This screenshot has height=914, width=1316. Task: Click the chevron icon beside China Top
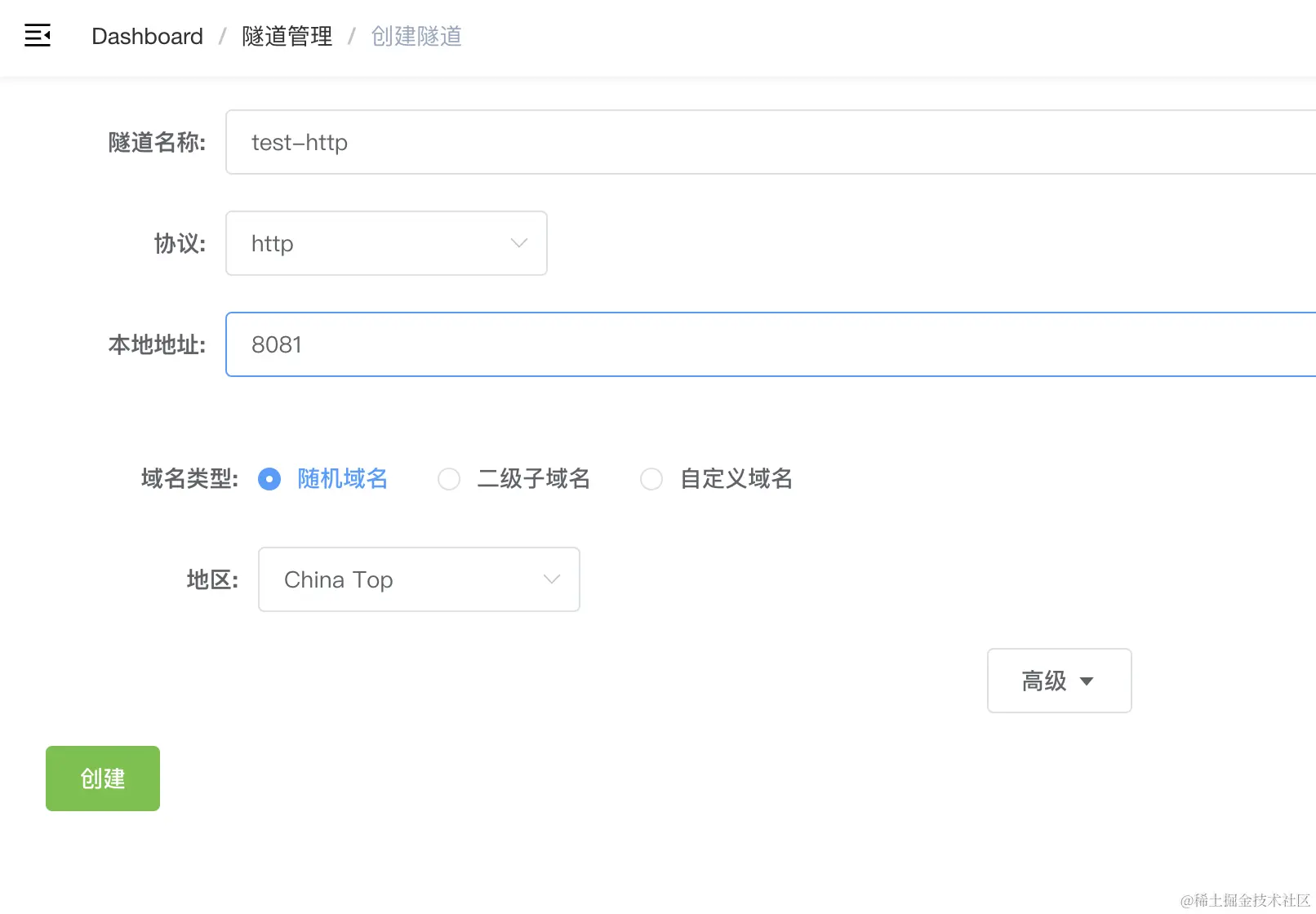[551, 579]
